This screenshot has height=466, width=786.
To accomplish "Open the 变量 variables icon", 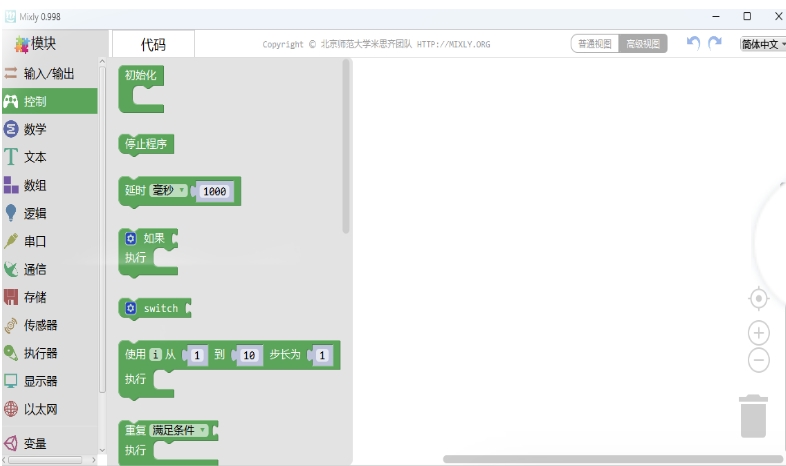I will click(11, 443).
